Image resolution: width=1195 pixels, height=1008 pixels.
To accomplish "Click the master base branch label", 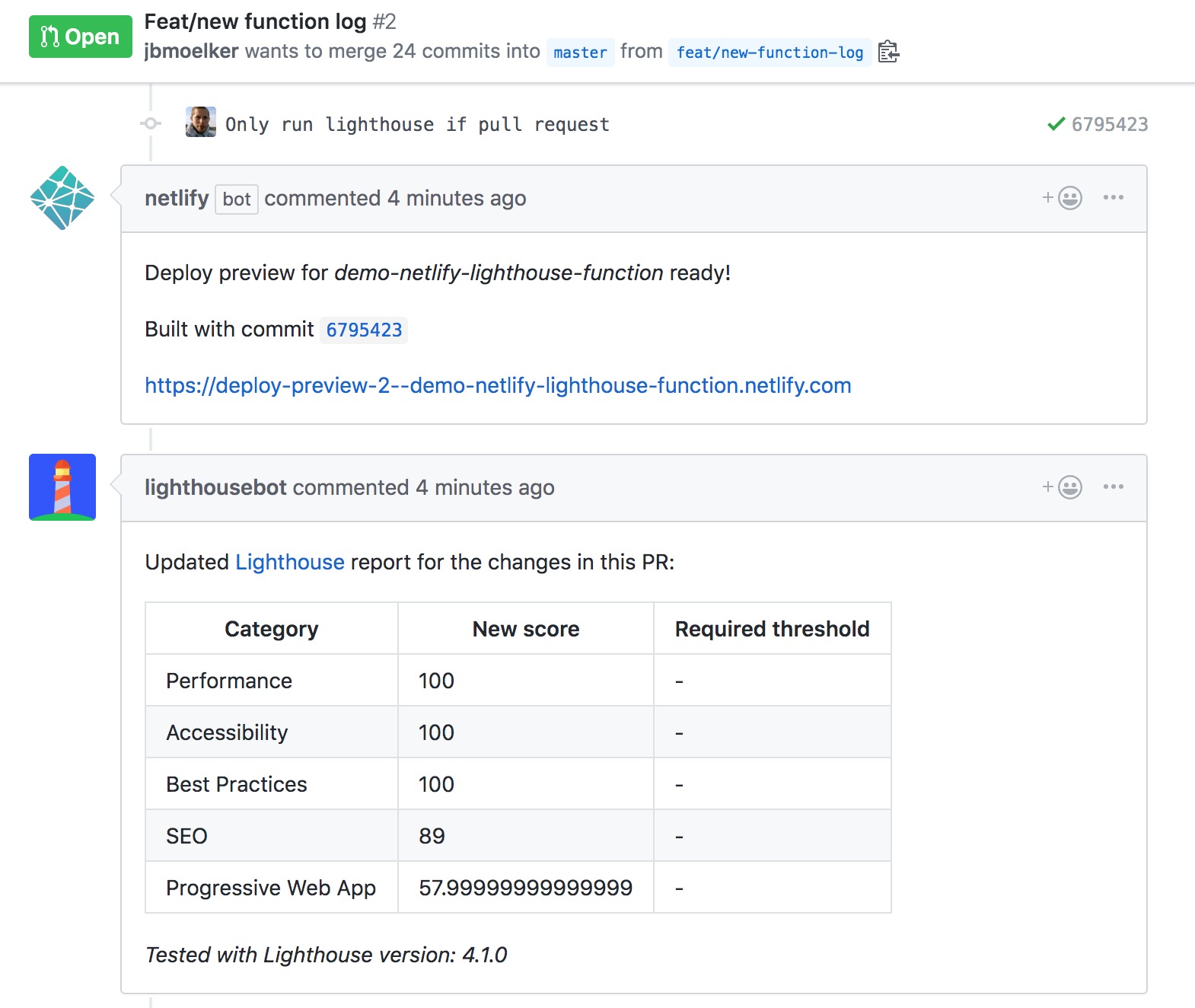I will [x=580, y=53].
